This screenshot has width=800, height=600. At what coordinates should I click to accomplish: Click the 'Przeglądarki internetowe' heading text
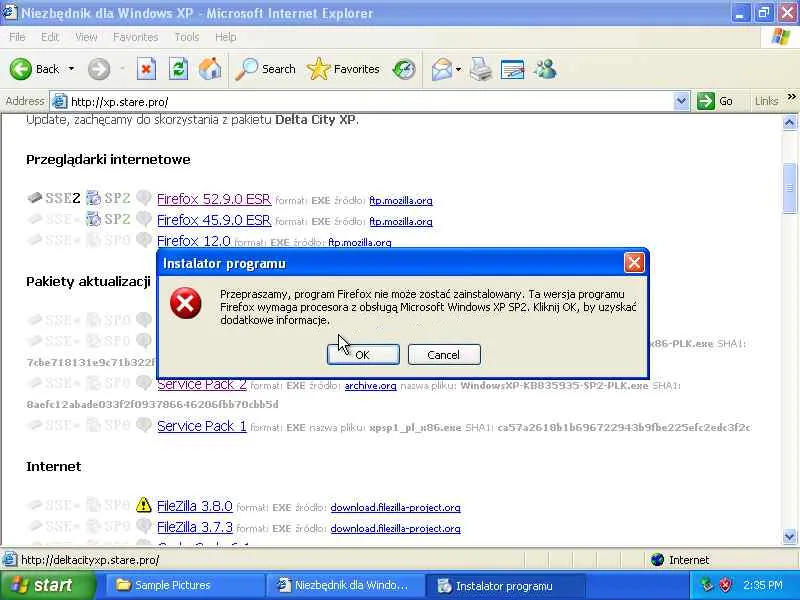pos(108,160)
